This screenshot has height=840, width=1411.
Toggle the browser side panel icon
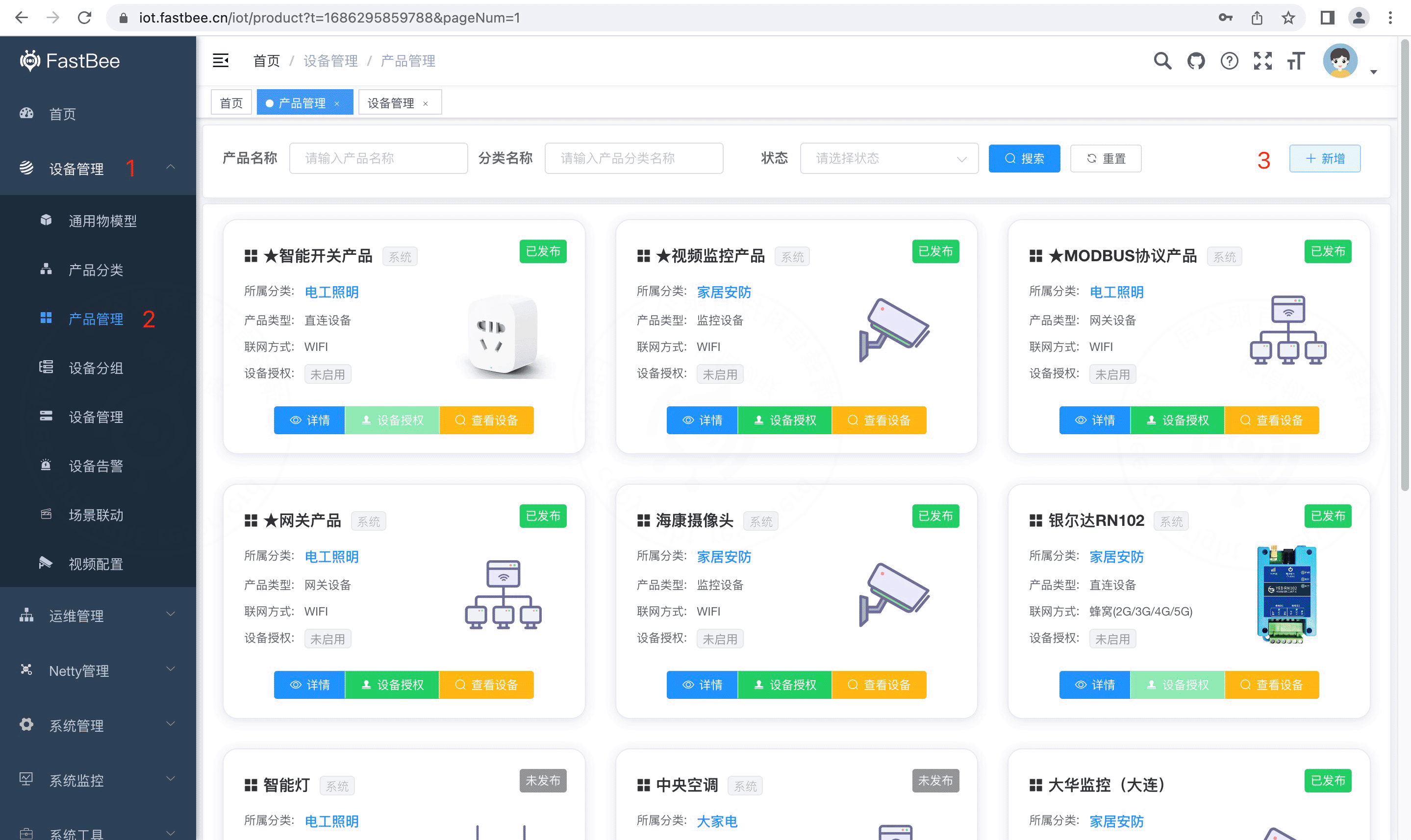click(x=1327, y=18)
